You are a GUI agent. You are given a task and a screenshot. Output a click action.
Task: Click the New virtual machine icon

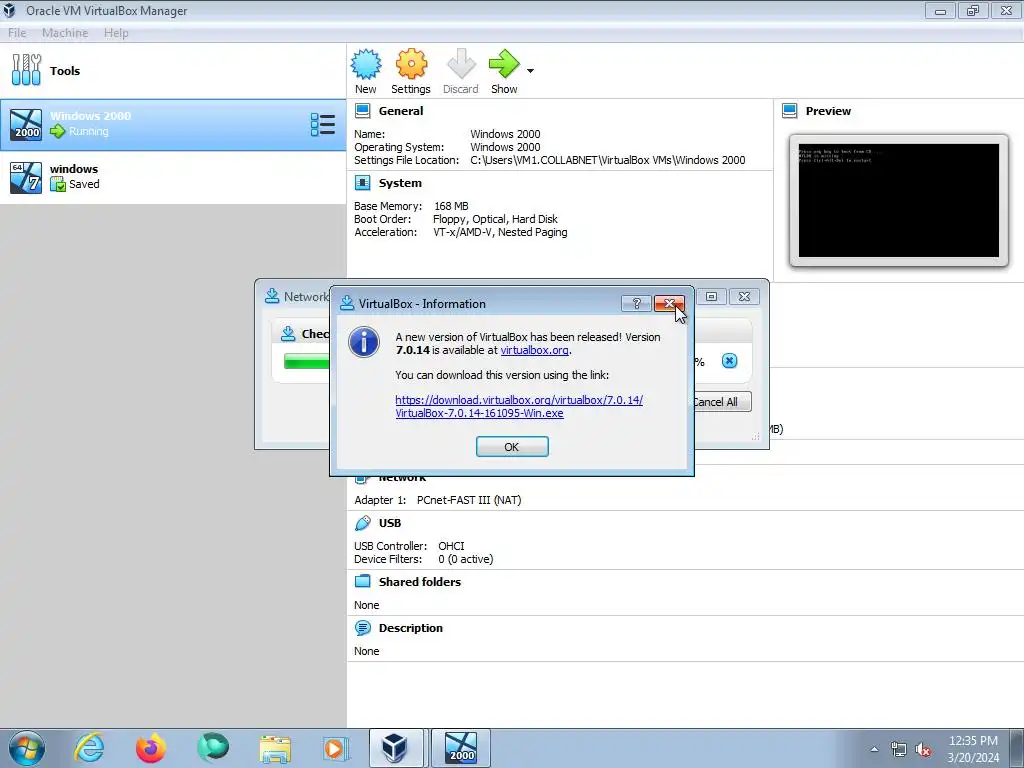pos(366,64)
